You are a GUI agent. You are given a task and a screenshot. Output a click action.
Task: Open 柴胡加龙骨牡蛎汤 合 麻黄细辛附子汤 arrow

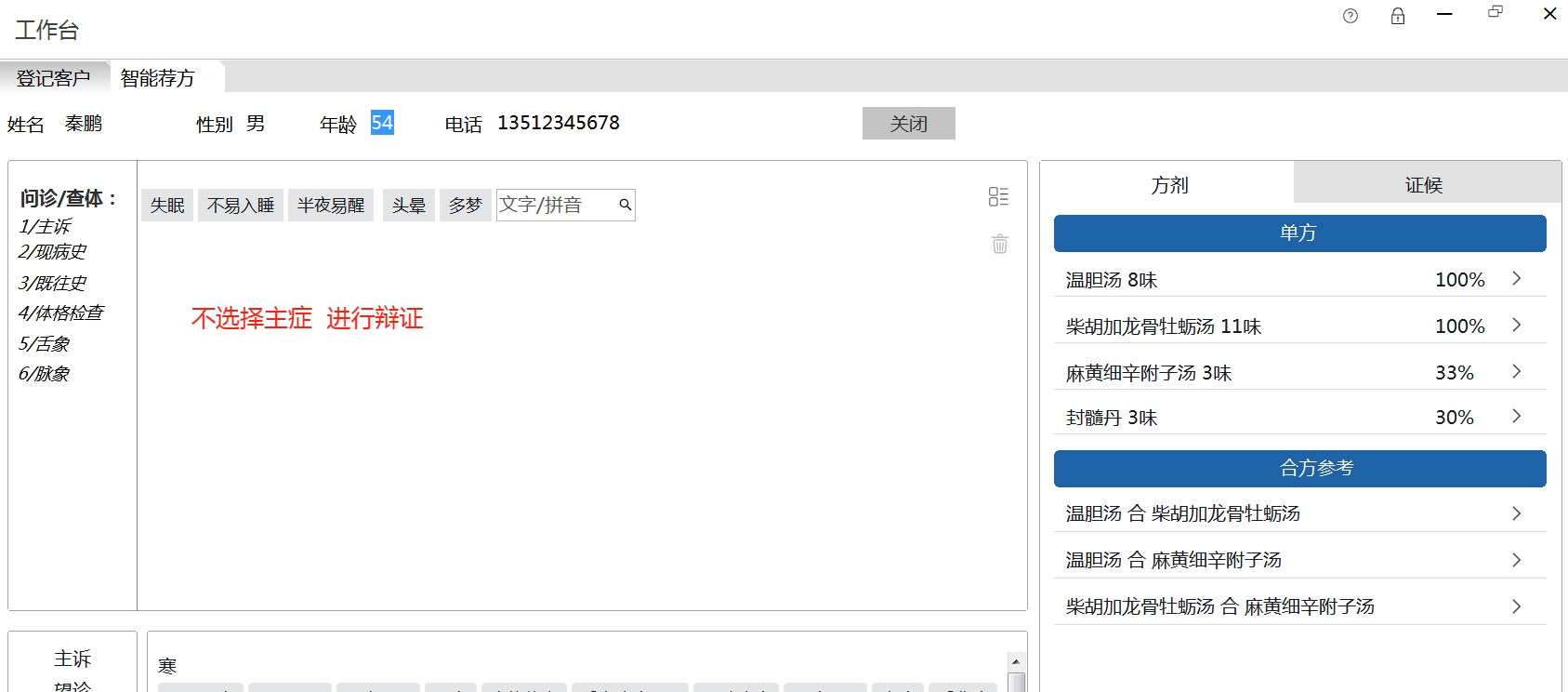click(1516, 606)
